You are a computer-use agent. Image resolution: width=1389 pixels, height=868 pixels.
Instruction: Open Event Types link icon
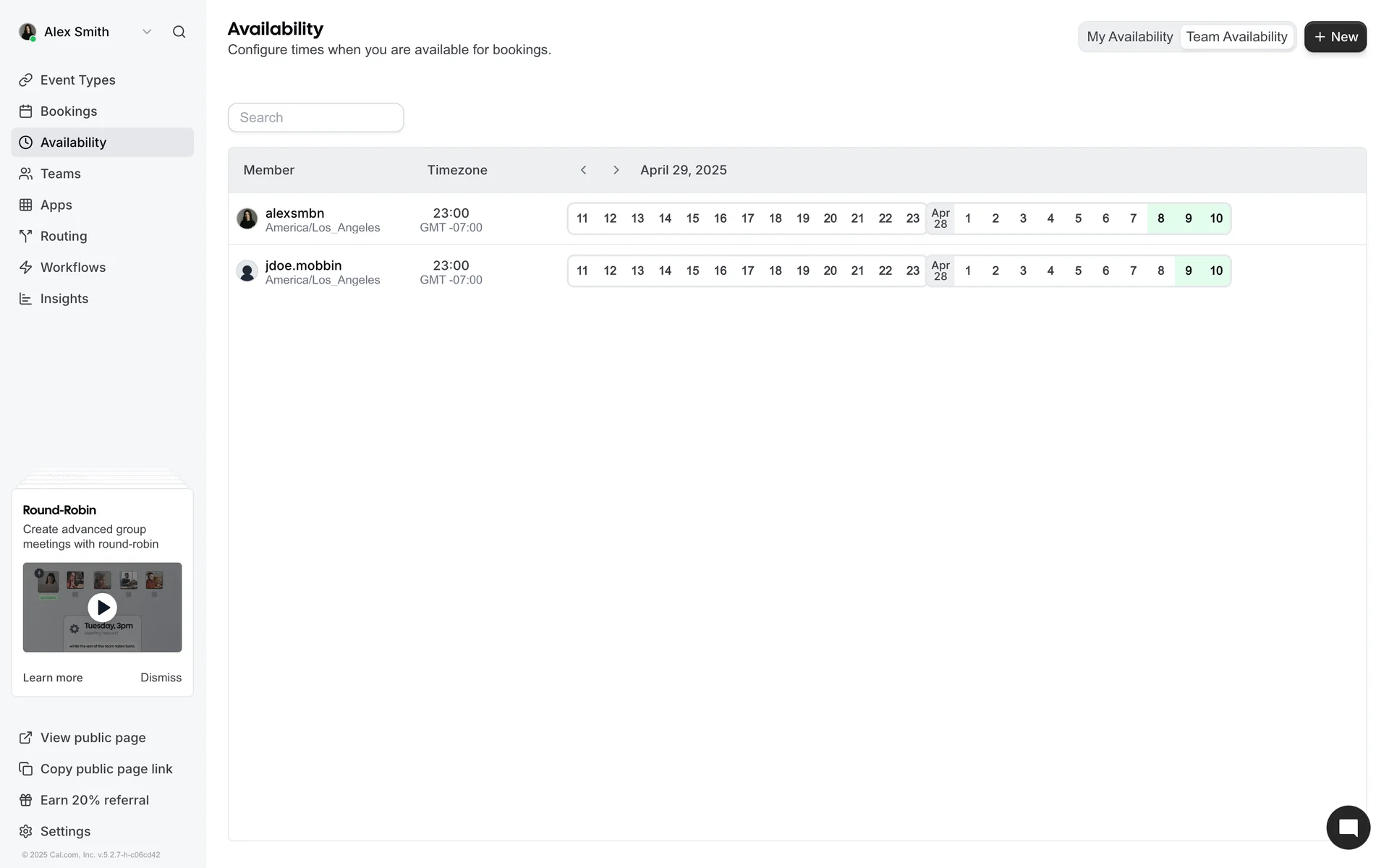(x=26, y=80)
